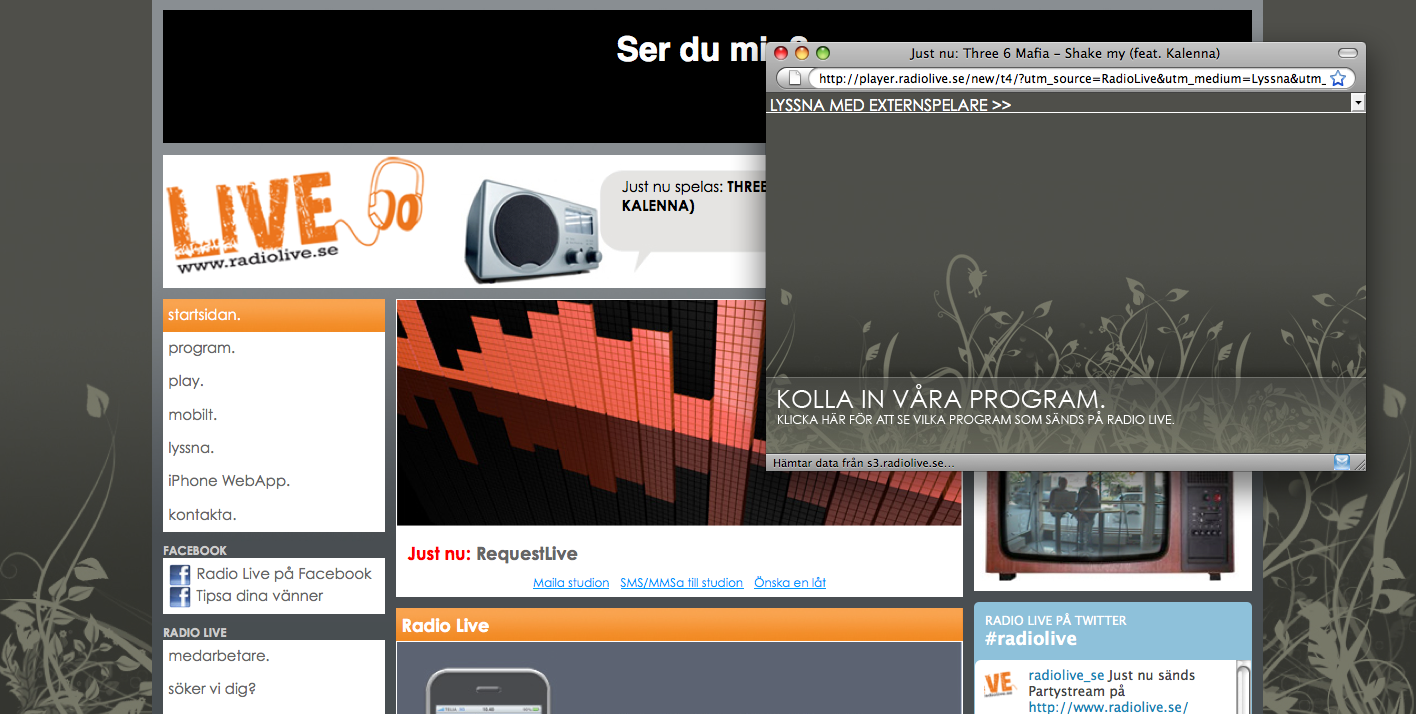This screenshot has height=714, width=1416.
Task: Click the Facebook icon beside Tipsa dina vänner
Action: 180,597
